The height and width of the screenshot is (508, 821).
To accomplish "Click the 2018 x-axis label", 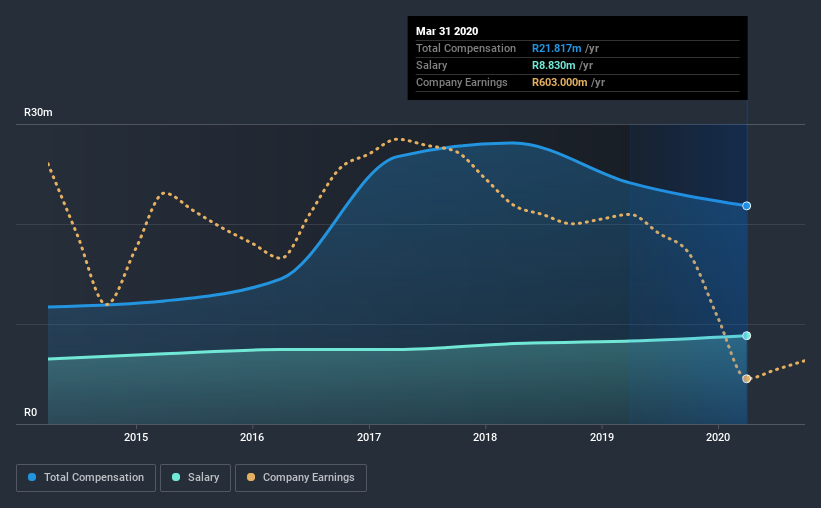I will [485, 437].
